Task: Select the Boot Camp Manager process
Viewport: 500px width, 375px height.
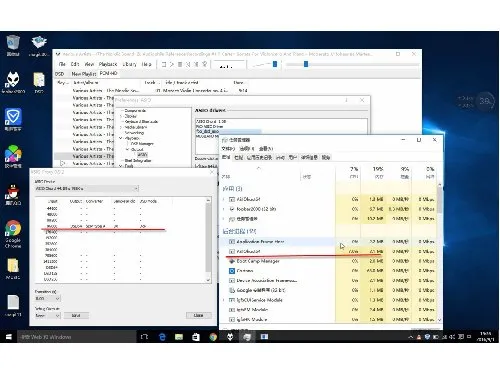Action: pyautogui.click(x=328, y=261)
